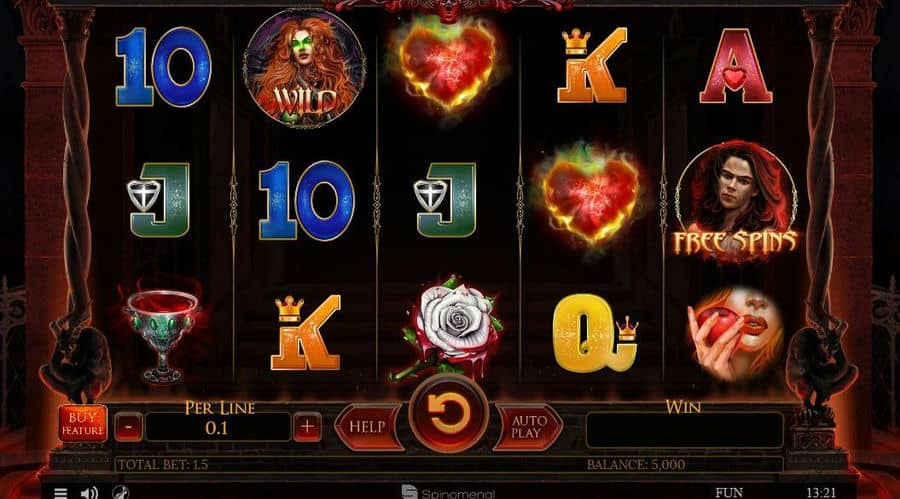900x499 pixels.
Task: Click the Win amount display
Action: [x=684, y=430]
